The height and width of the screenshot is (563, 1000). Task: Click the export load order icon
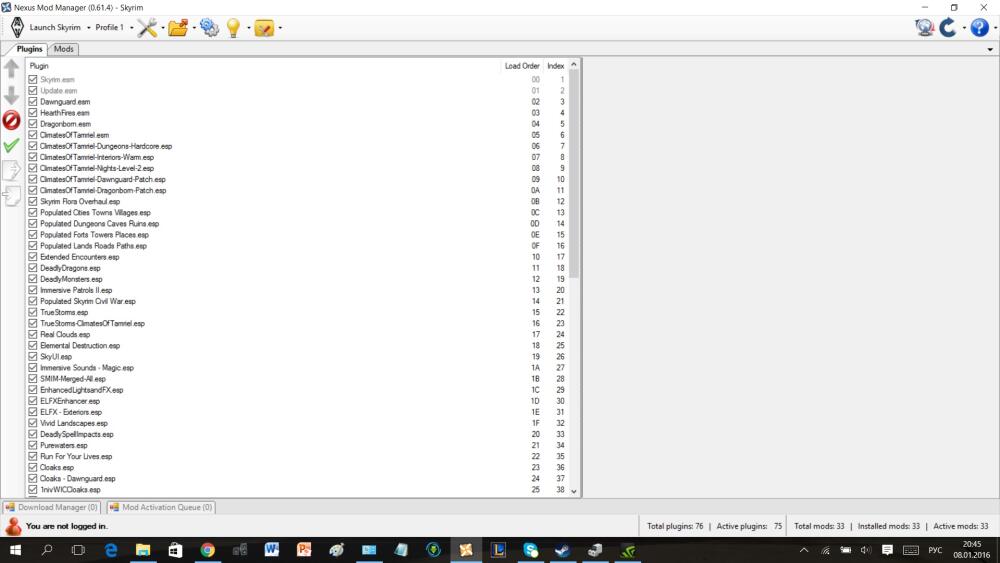[x=11, y=170]
